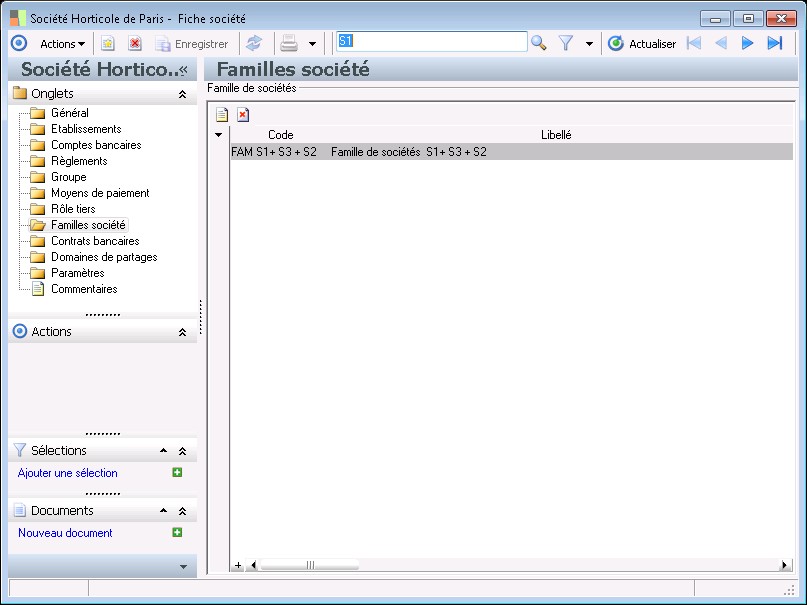The image size is (807, 605).
Task: Click the print icon in toolbar
Action: [x=289, y=43]
